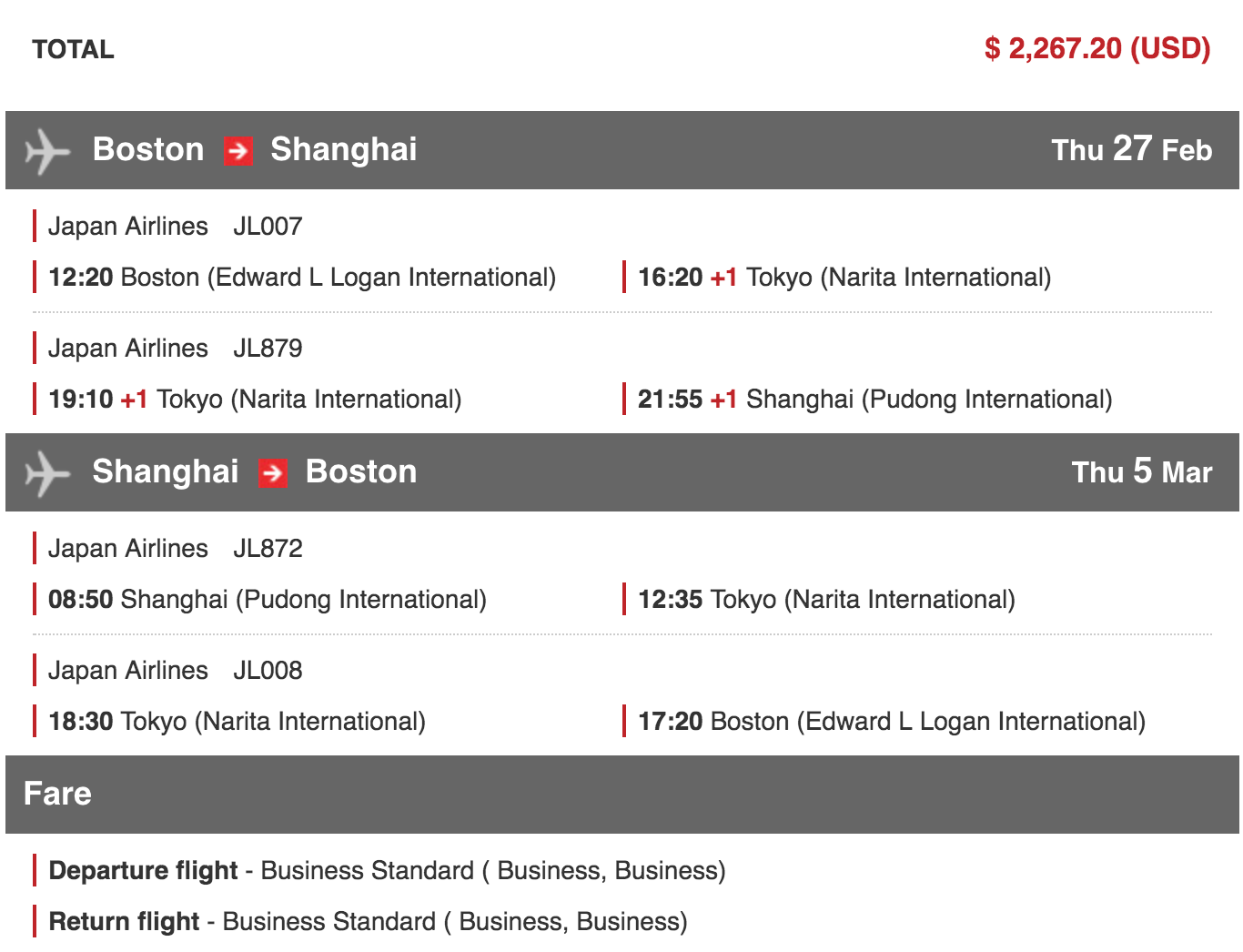The height and width of the screenshot is (952, 1243).
Task: Click the Thu 5 Mar date
Action: pyautogui.click(x=1141, y=471)
